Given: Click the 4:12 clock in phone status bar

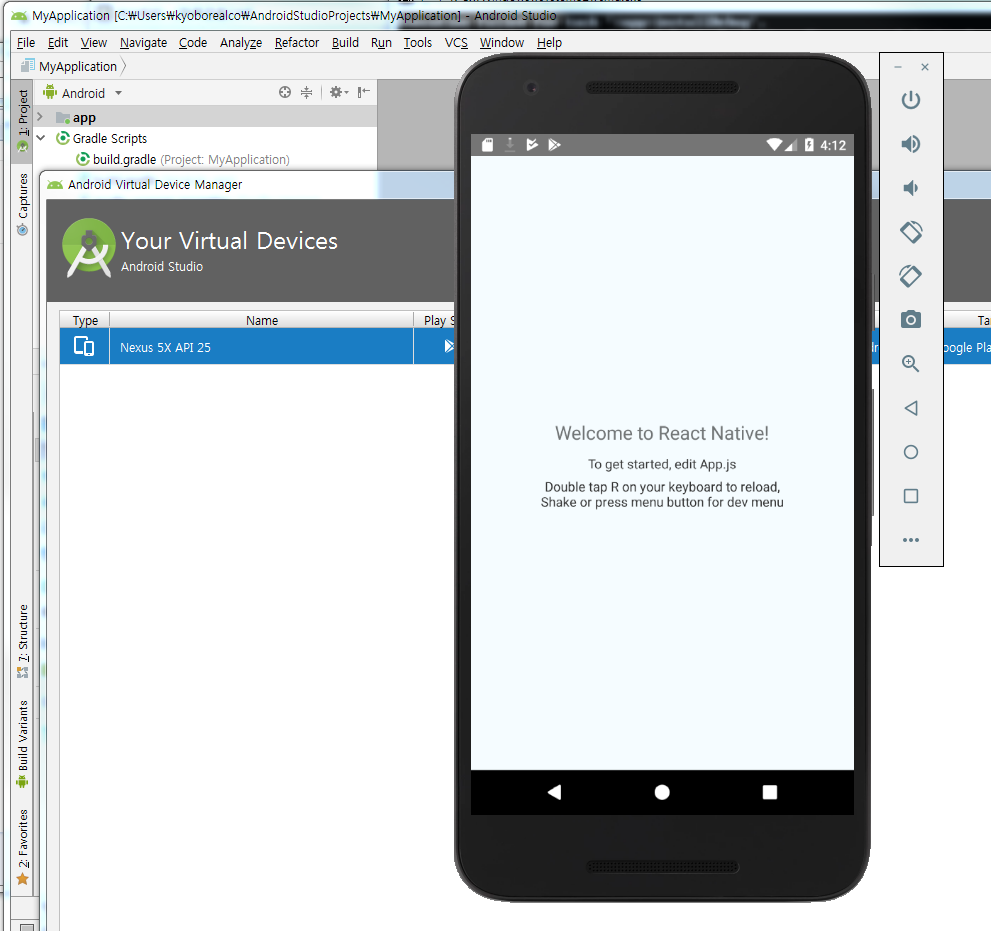Looking at the screenshot, I should (833, 145).
